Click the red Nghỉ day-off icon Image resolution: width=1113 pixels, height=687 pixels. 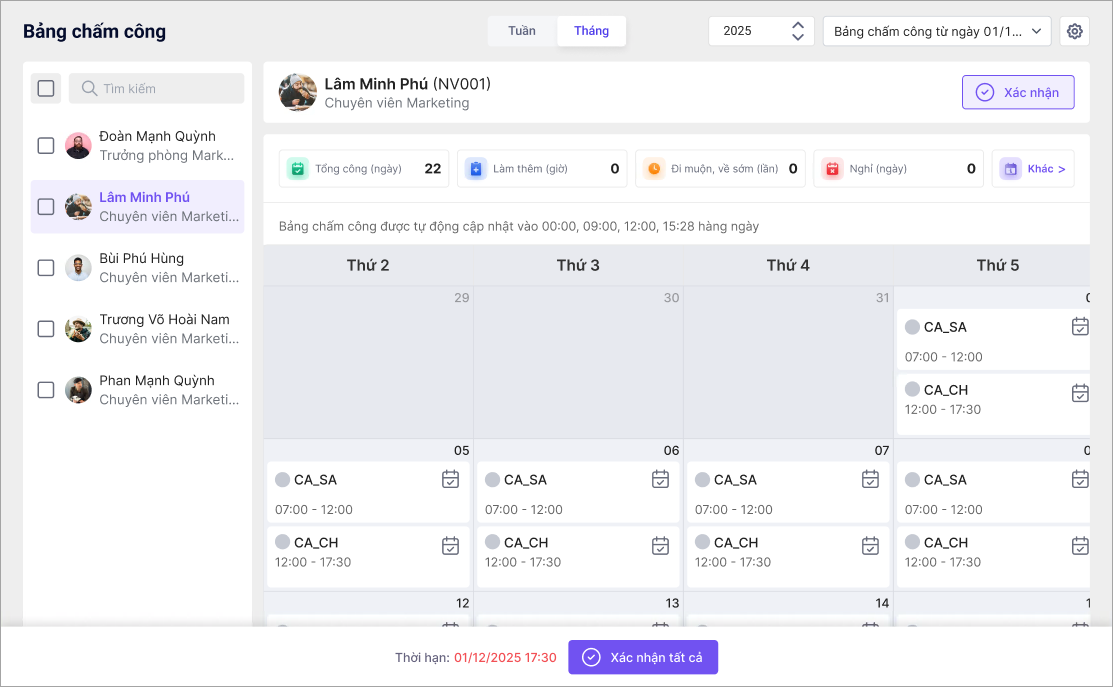[832, 169]
